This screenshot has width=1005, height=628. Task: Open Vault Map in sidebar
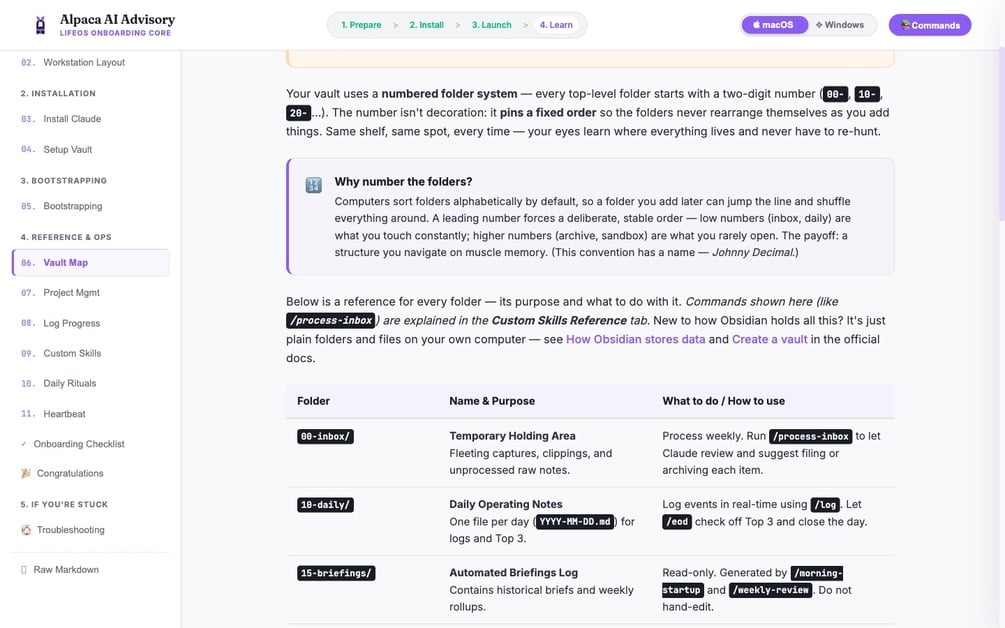click(90, 263)
